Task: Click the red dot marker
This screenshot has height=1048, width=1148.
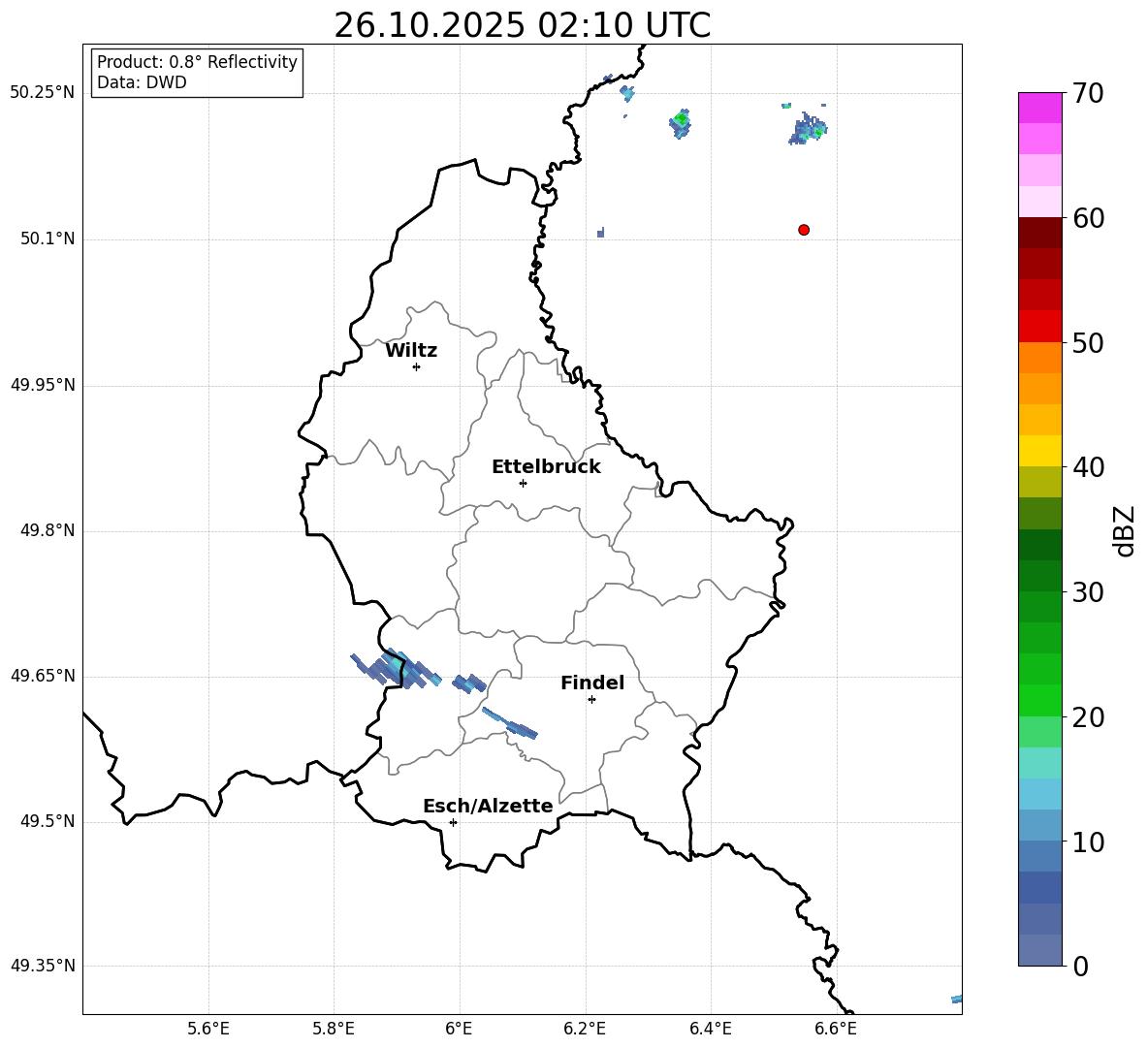Action: point(804,230)
